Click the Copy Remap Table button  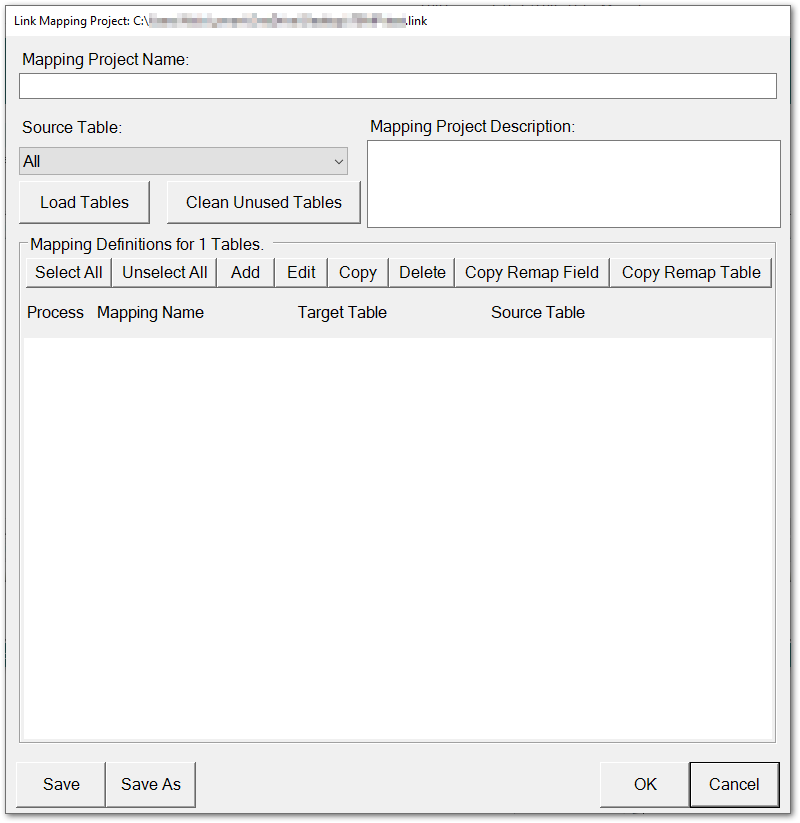(690, 271)
